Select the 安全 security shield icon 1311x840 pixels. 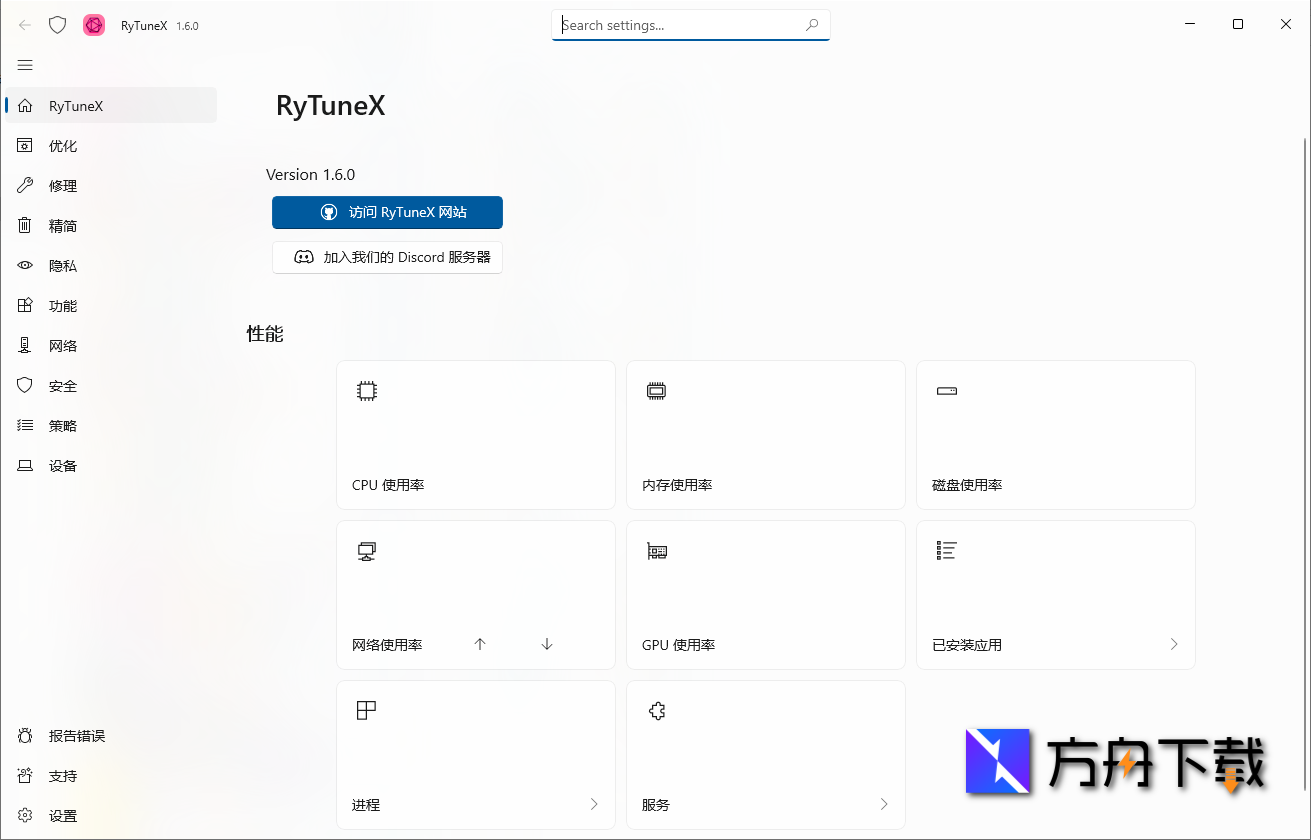click(25, 385)
